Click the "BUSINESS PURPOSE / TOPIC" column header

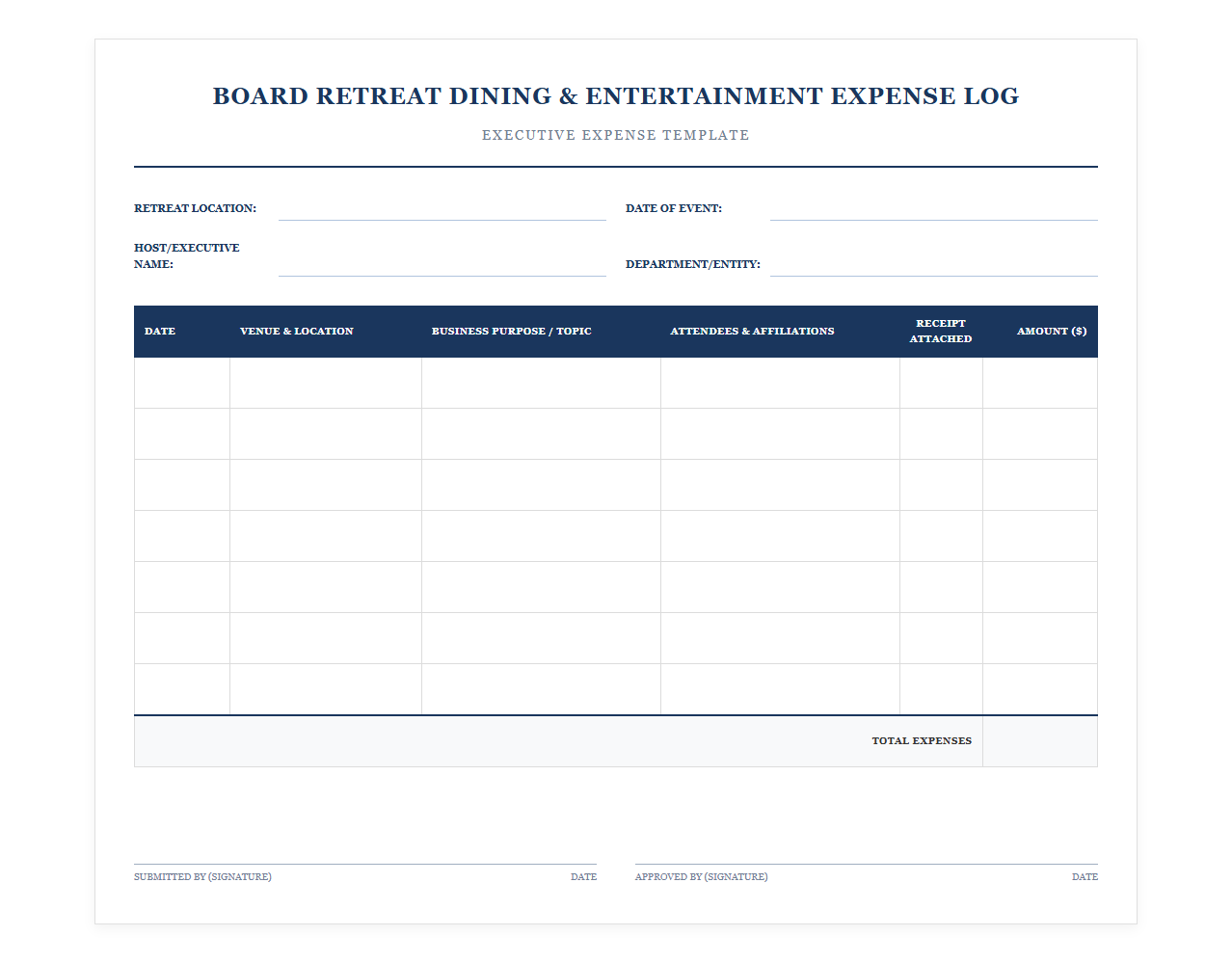pos(541,332)
